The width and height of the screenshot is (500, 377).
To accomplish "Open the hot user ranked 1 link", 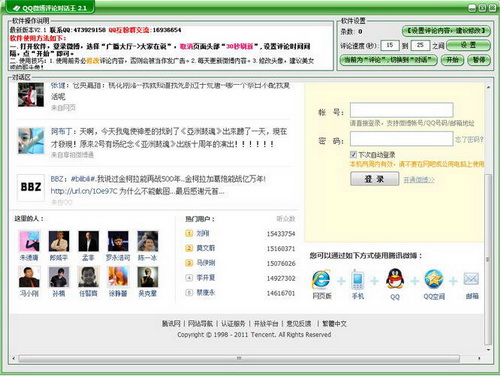I will pos(203,233).
